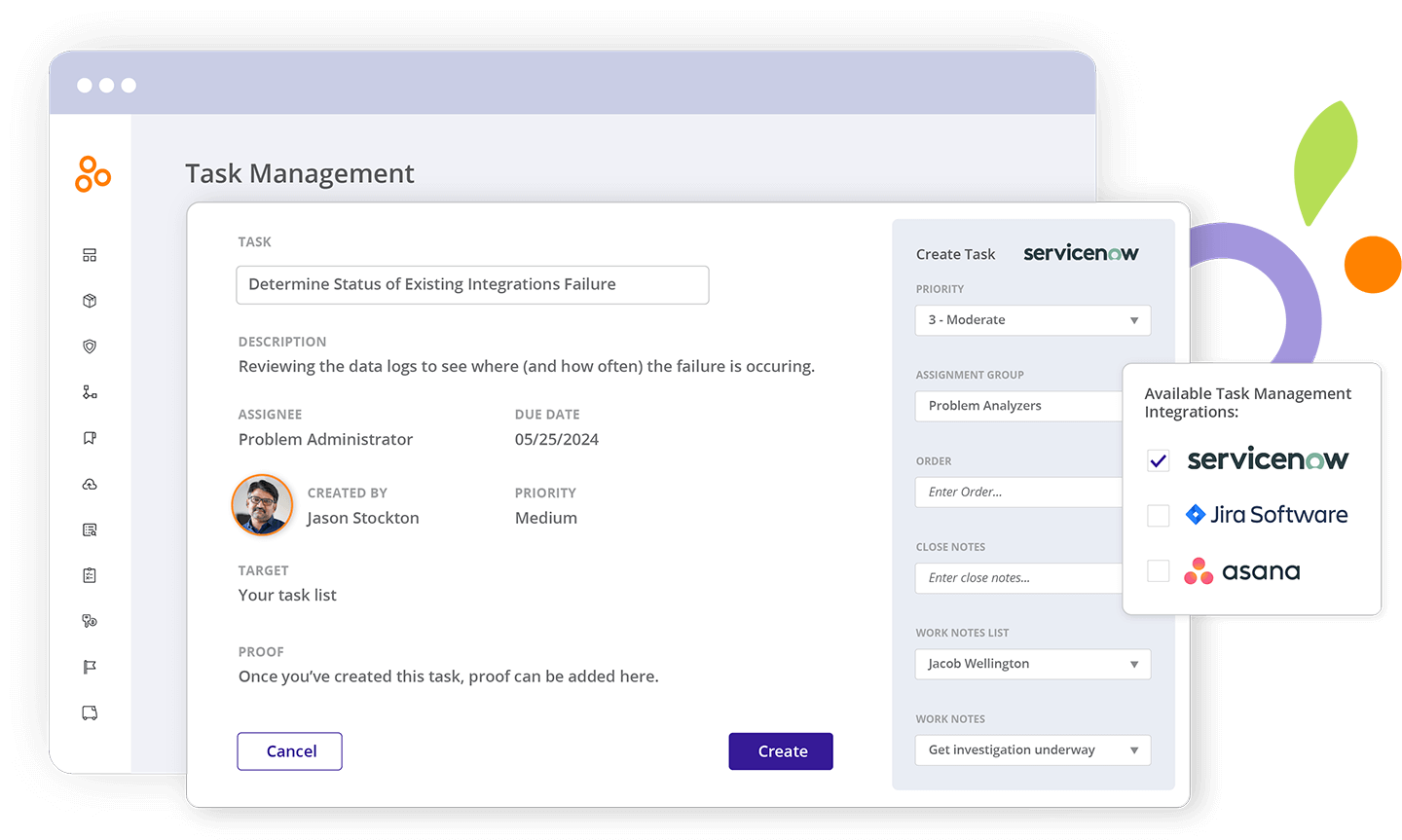Click the Assignment Group field Problem Analyzers
Viewport: 1402px width, 840px height.
(1019, 406)
